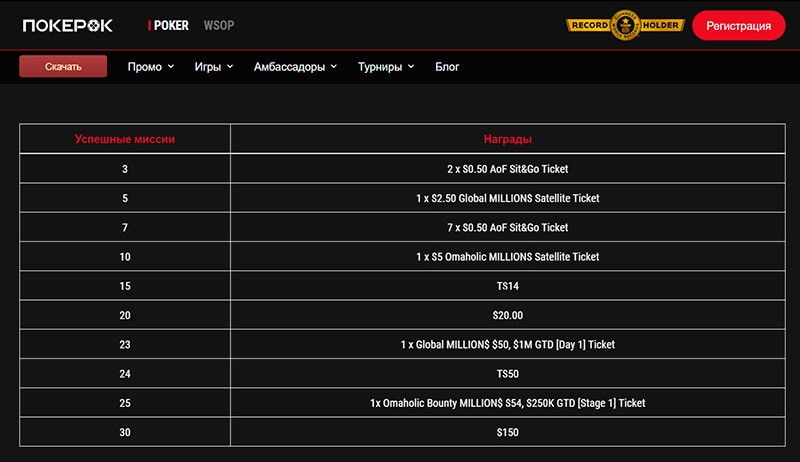
Task: Click the TS14 reward cell
Action: tap(507, 286)
